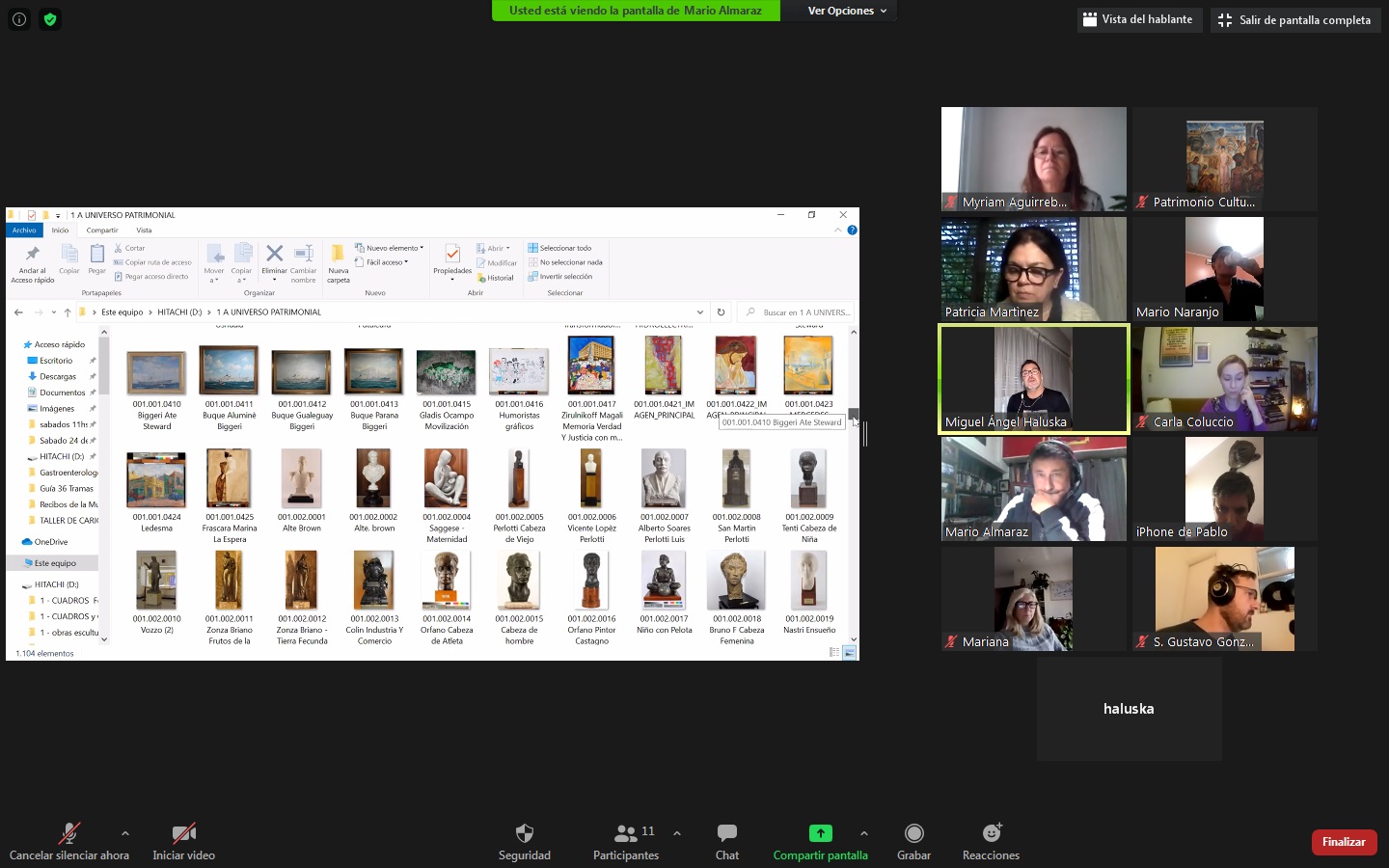This screenshot has height=868, width=1389.
Task: Click the Pegar clipboard icon
Action: [97, 254]
